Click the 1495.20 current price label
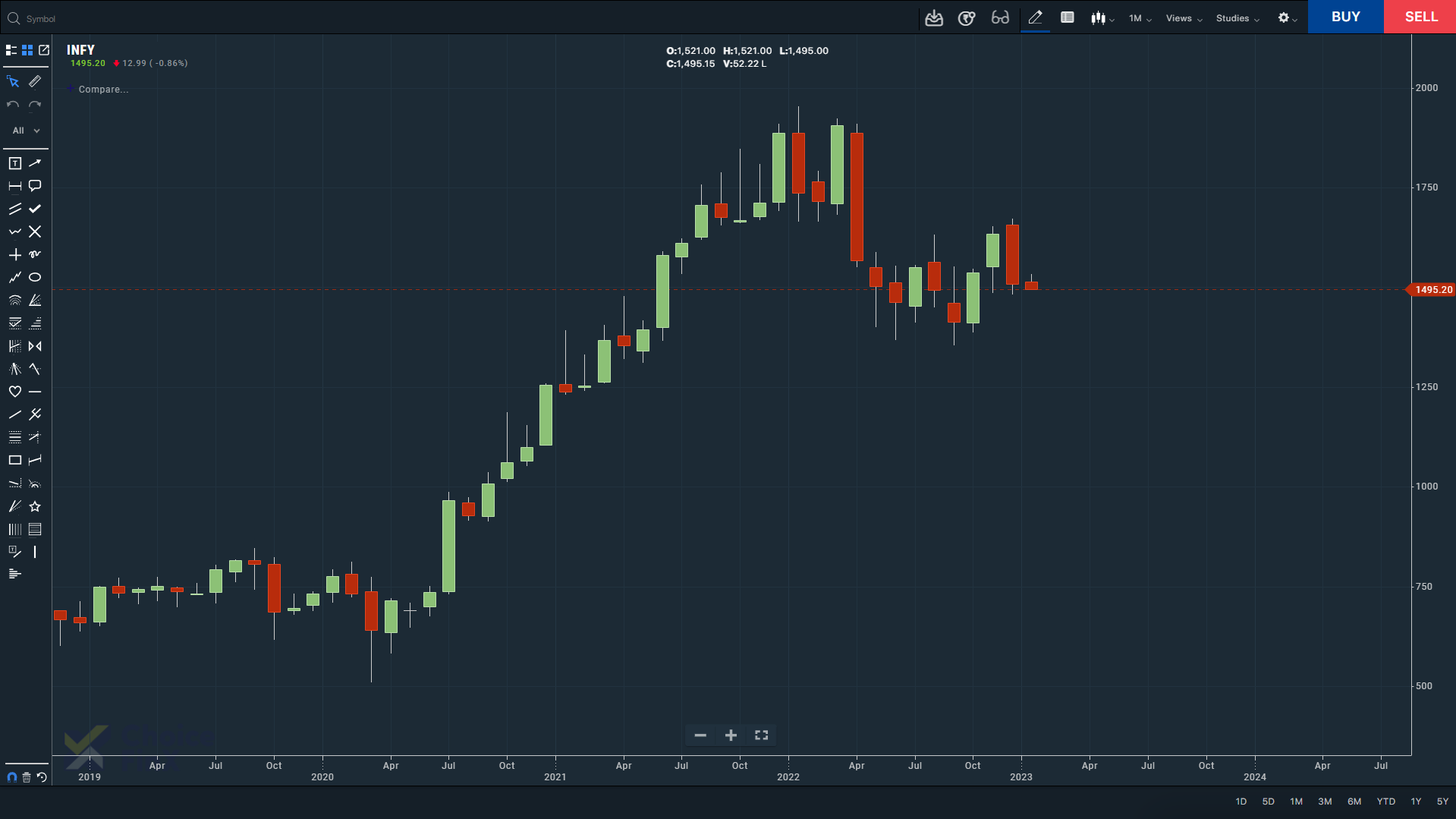 pyautogui.click(x=1432, y=290)
